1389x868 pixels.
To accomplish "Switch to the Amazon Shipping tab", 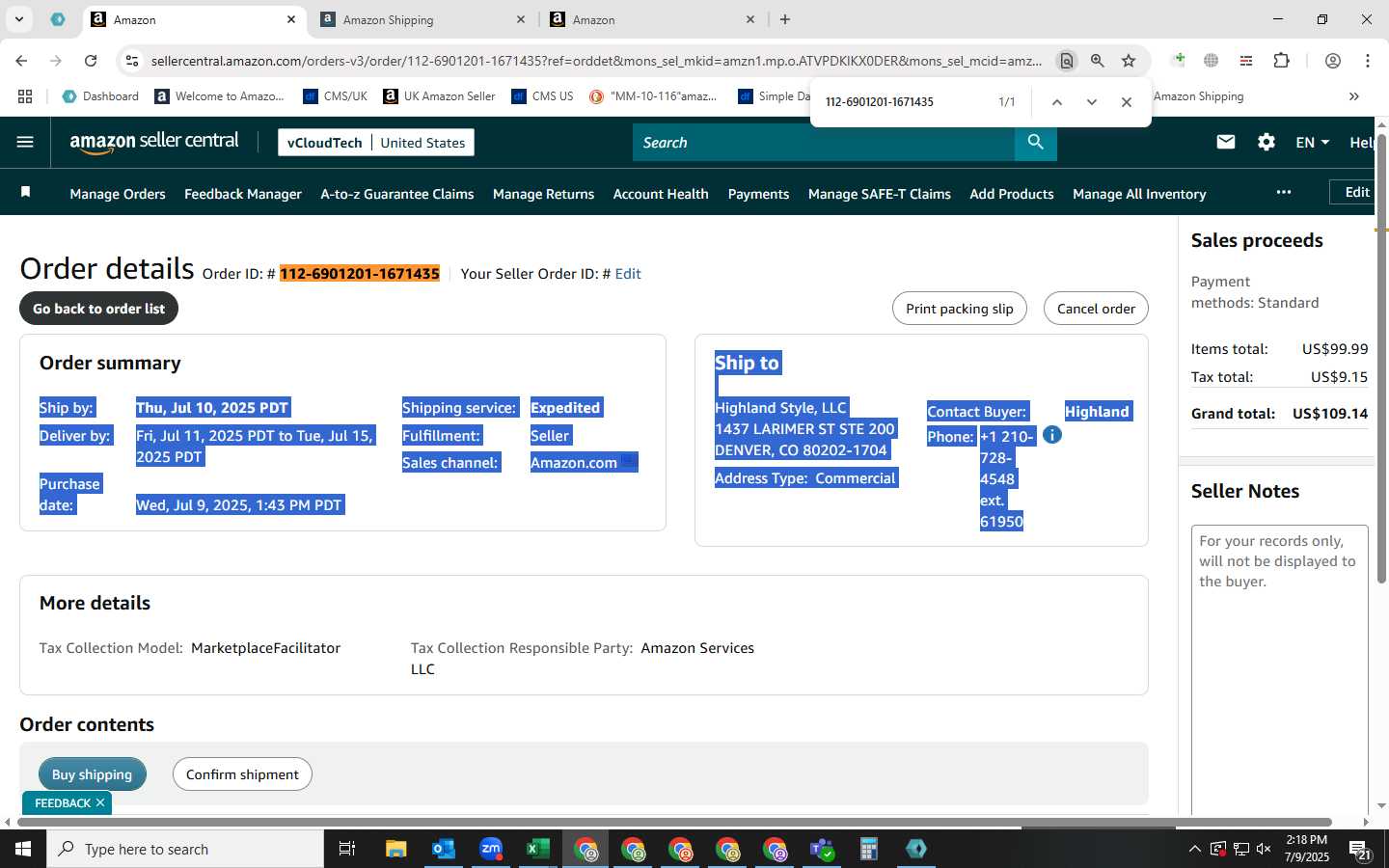I will pyautogui.click(x=422, y=19).
